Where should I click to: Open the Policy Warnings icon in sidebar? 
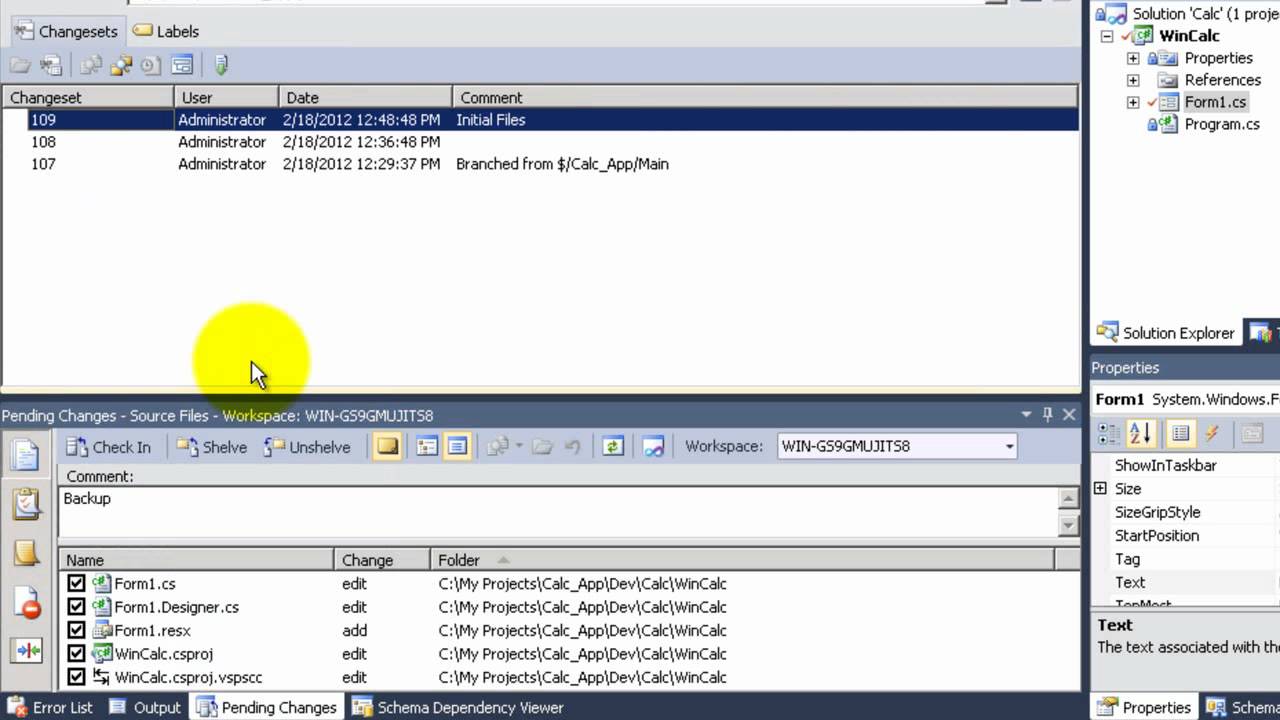click(26, 601)
